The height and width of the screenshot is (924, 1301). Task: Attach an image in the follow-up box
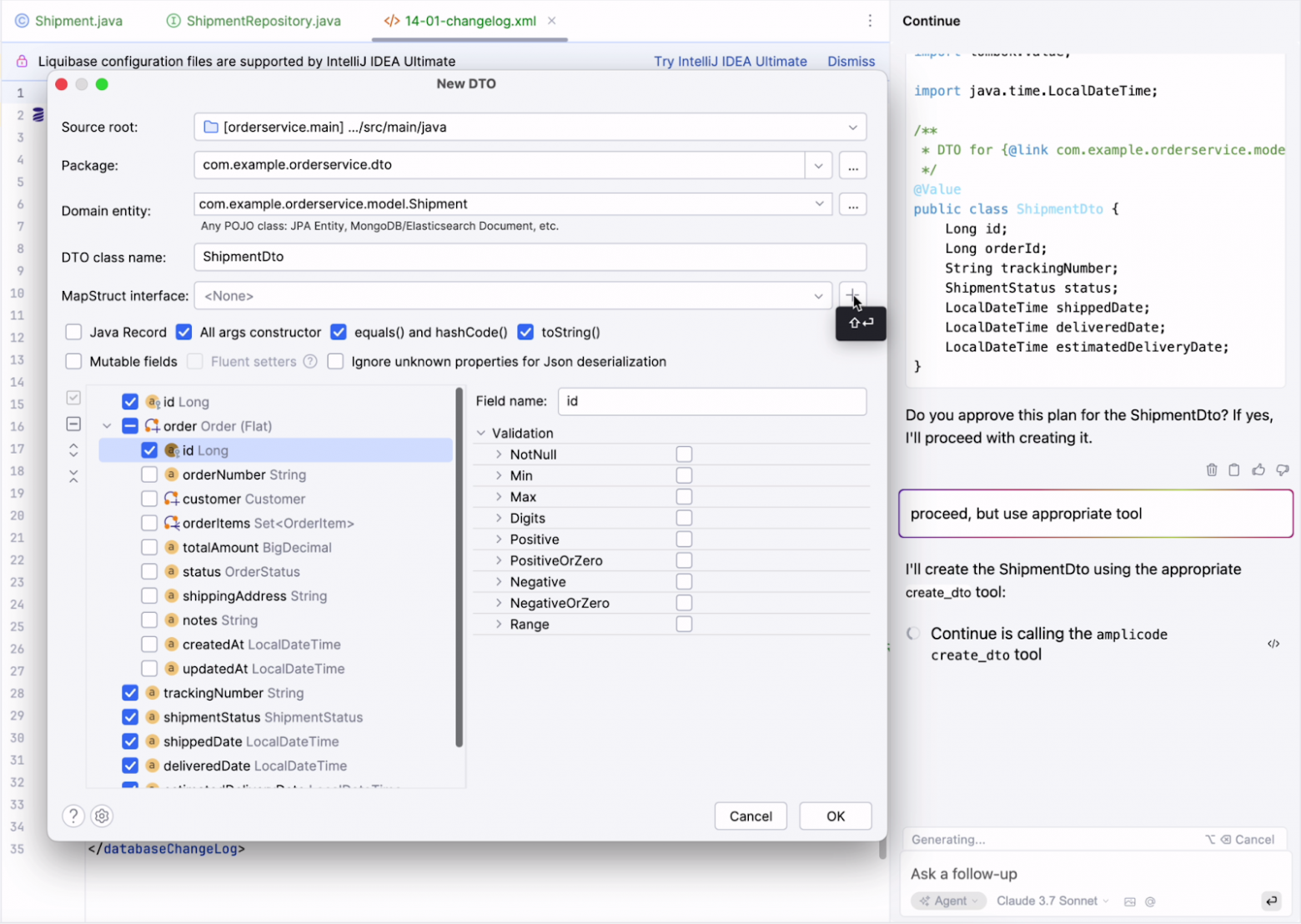[1130, 901]
